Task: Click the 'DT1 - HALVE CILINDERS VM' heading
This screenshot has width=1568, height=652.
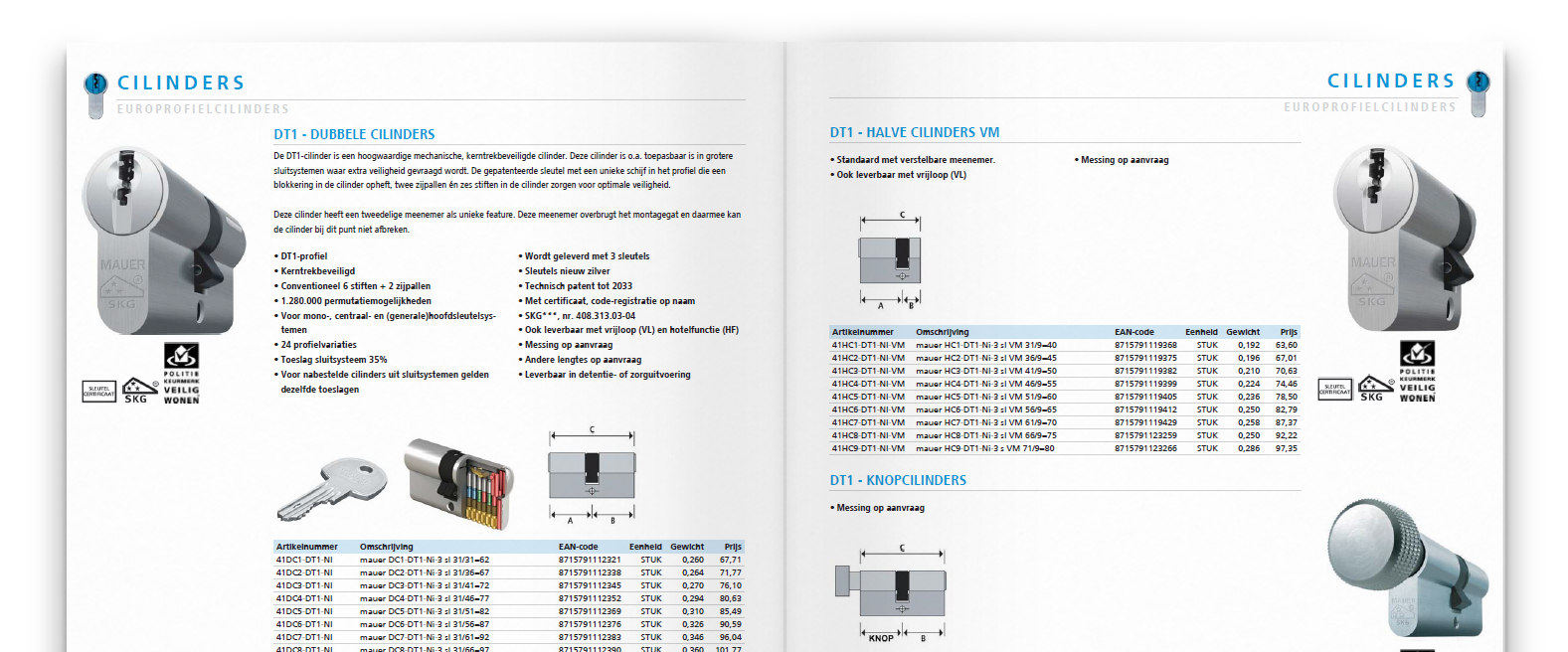Action: tap(915, 132)
